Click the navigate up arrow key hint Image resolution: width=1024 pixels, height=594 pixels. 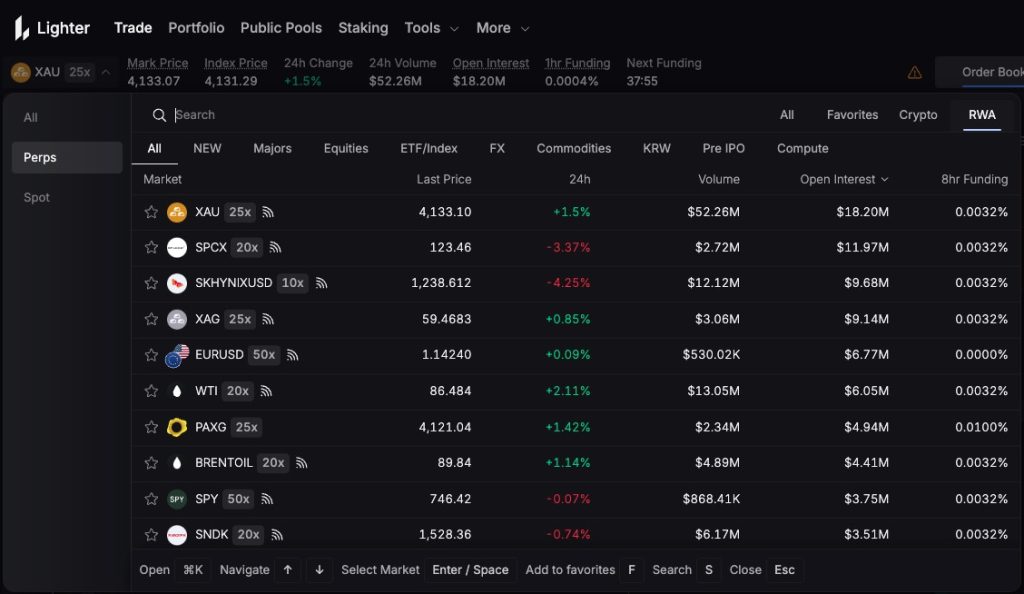[287, 570]
